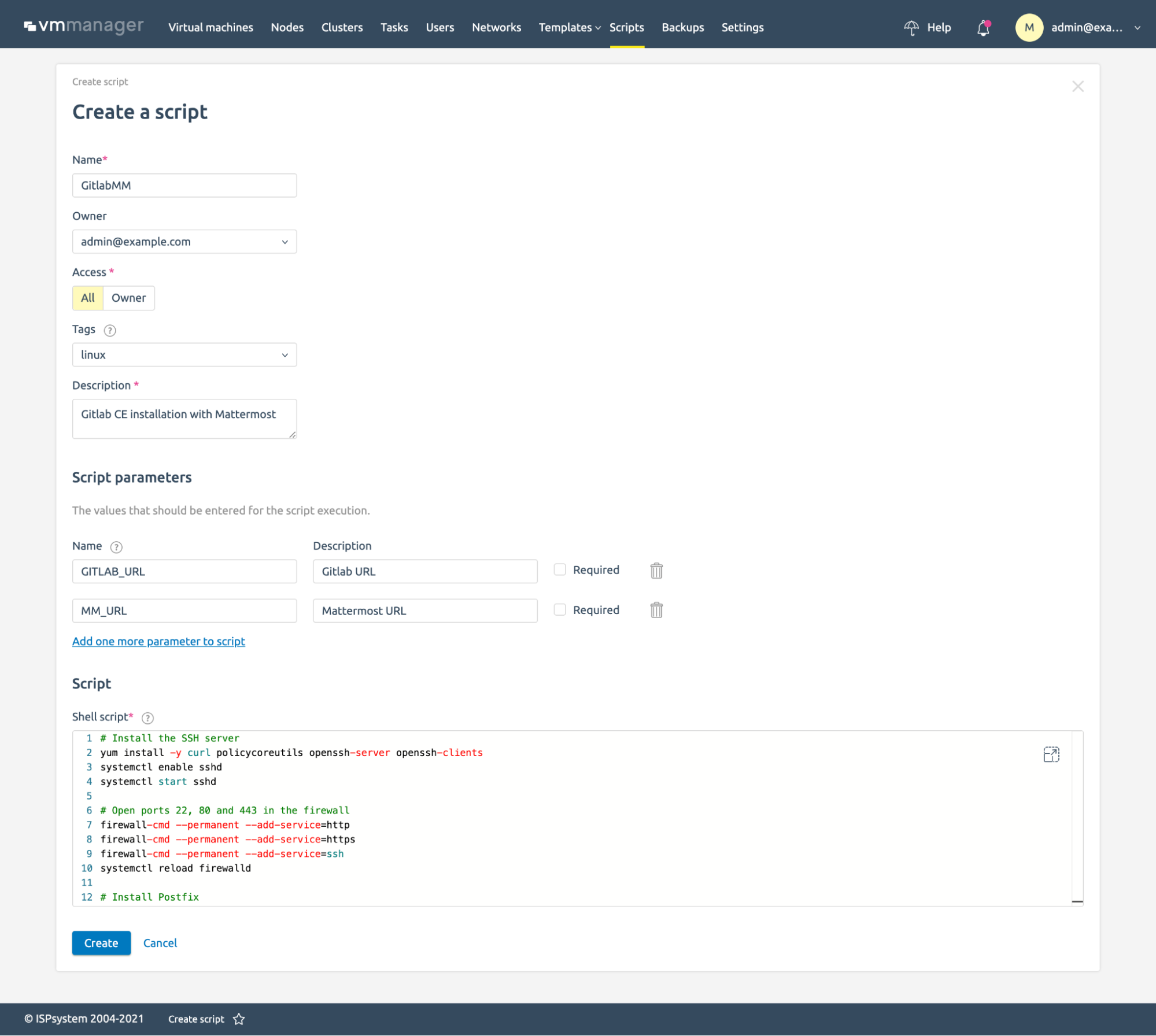Click the script Name field GitlabMM
The height and width of the screenshot is (1036, 1156).
[x=184, y=186]
